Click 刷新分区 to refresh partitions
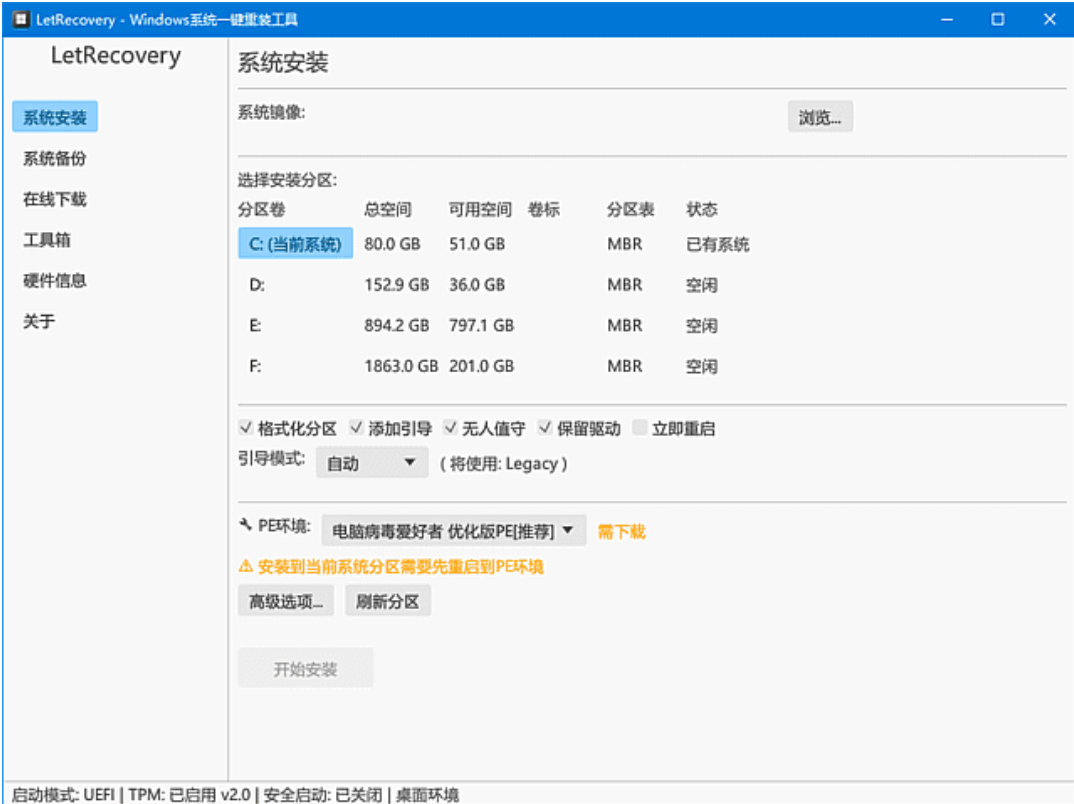This screenshot has width=1074, height=804. coord(388,600)
